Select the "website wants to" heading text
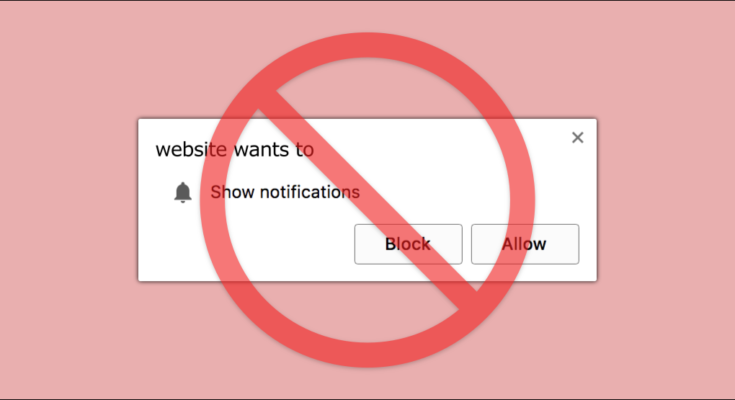The width and height of the screenshot is (735, 400). [x=235, y=150]
